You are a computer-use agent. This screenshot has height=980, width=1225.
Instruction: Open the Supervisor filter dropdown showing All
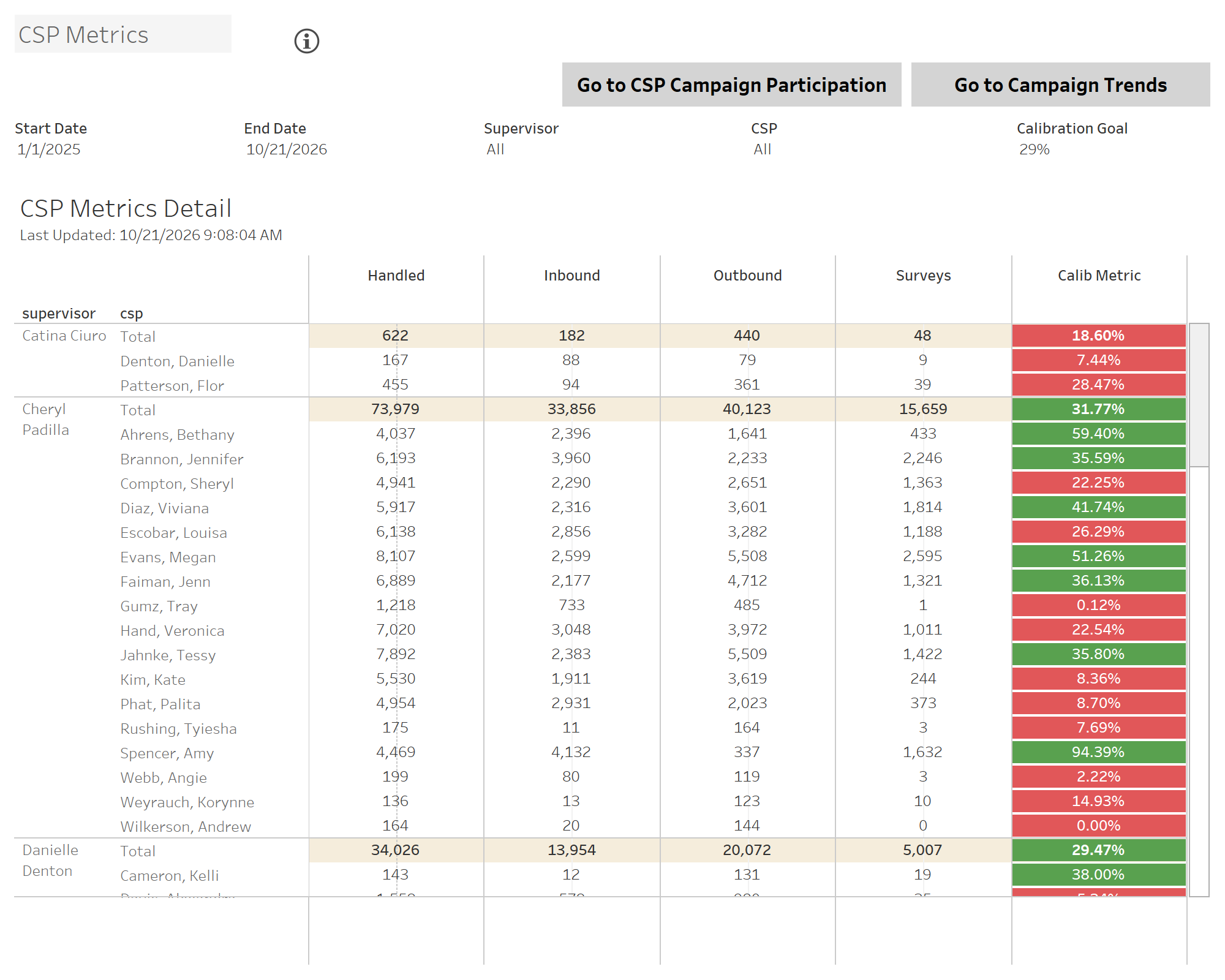(496, 149)
